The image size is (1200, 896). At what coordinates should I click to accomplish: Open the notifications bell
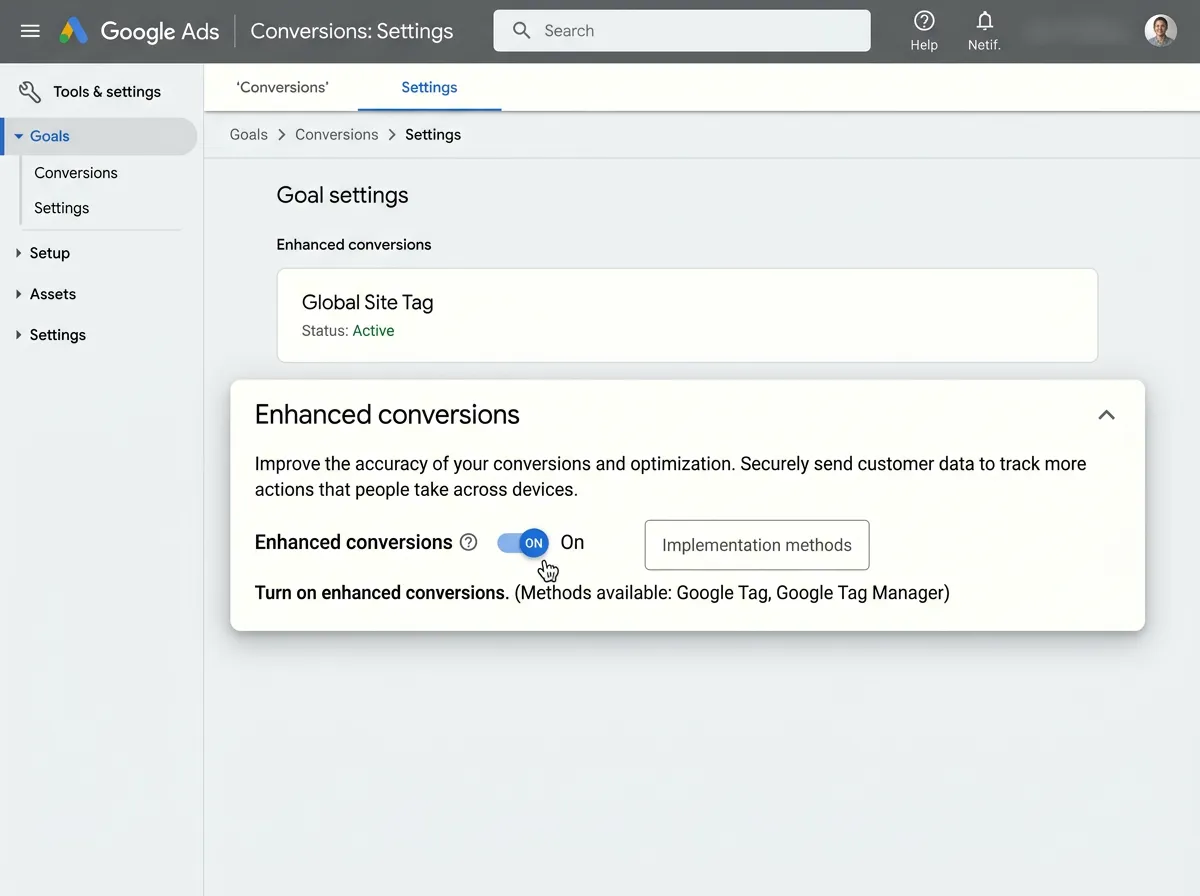(x=984, y=30)
